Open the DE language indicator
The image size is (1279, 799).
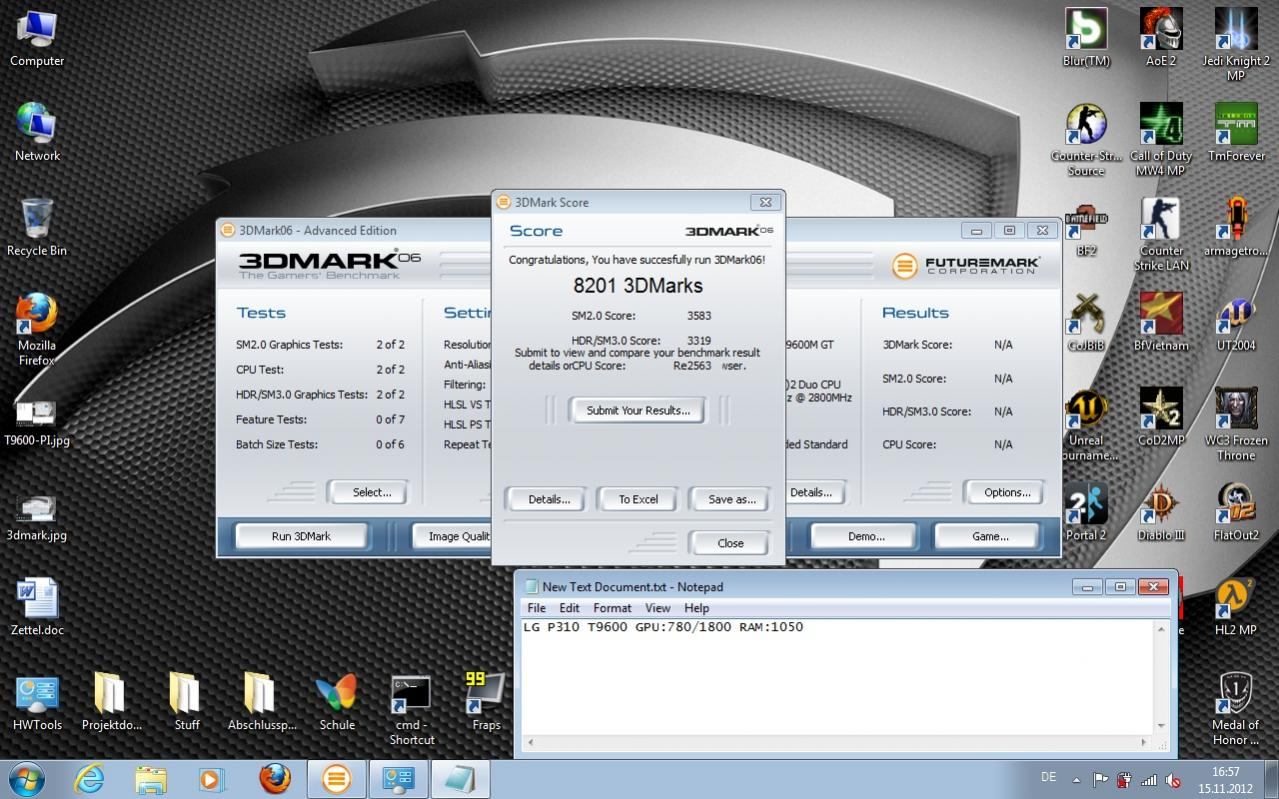[x=1048, y=777]
